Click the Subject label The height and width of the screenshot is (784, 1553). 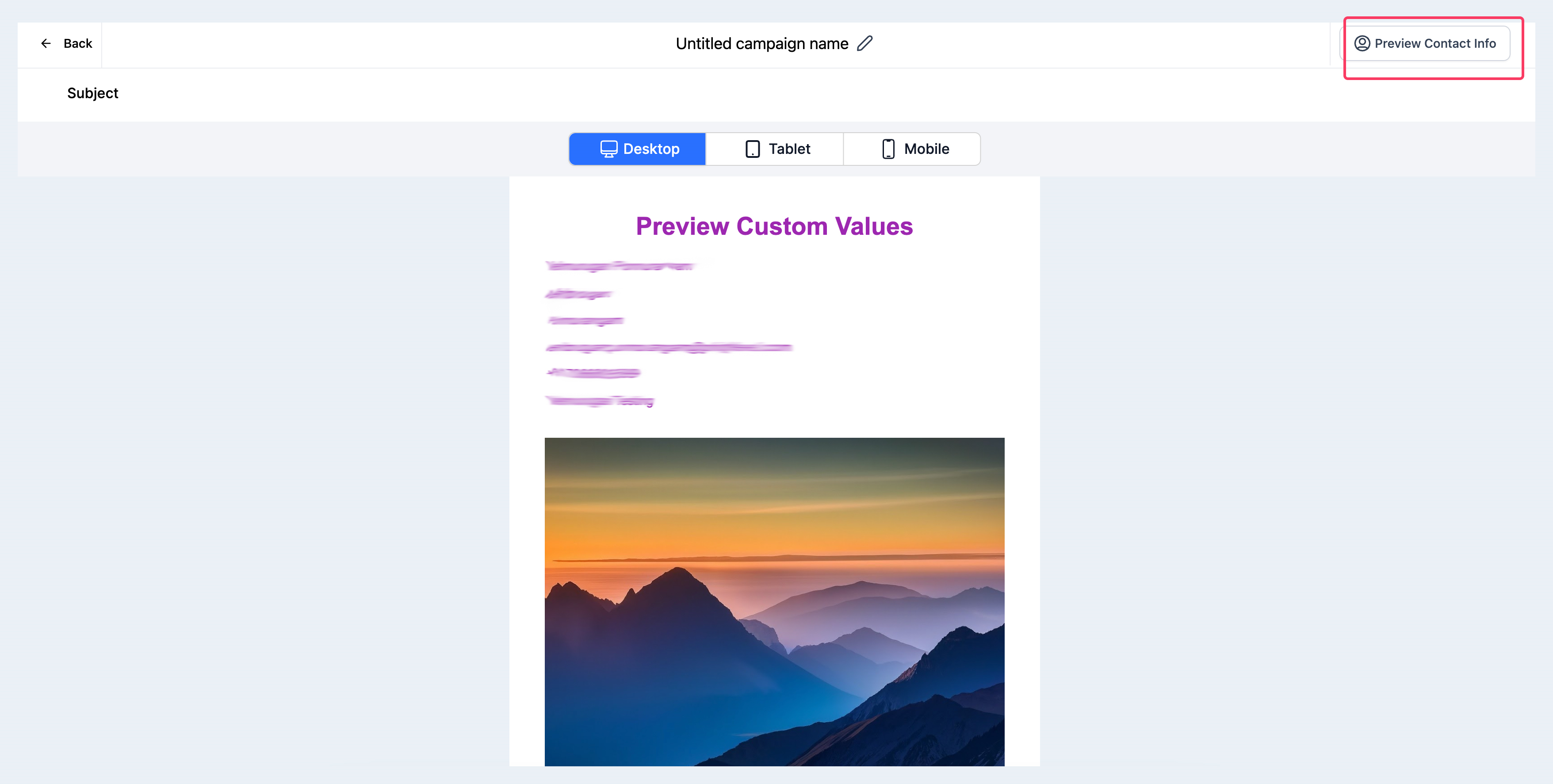click(x=92, y=93)
